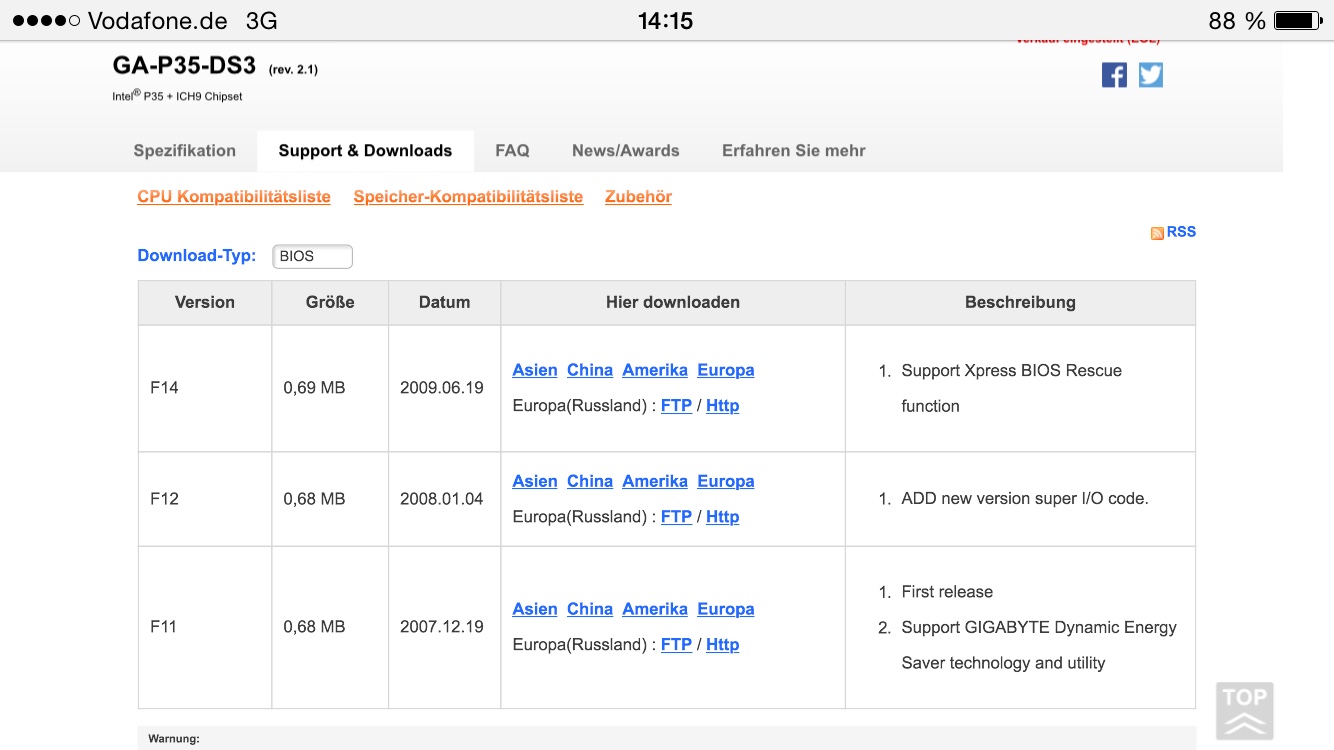The width and height of the screenshot is (1334, 750).
Task: Download F12 via Russland Http
Action: tap(723, 517)
